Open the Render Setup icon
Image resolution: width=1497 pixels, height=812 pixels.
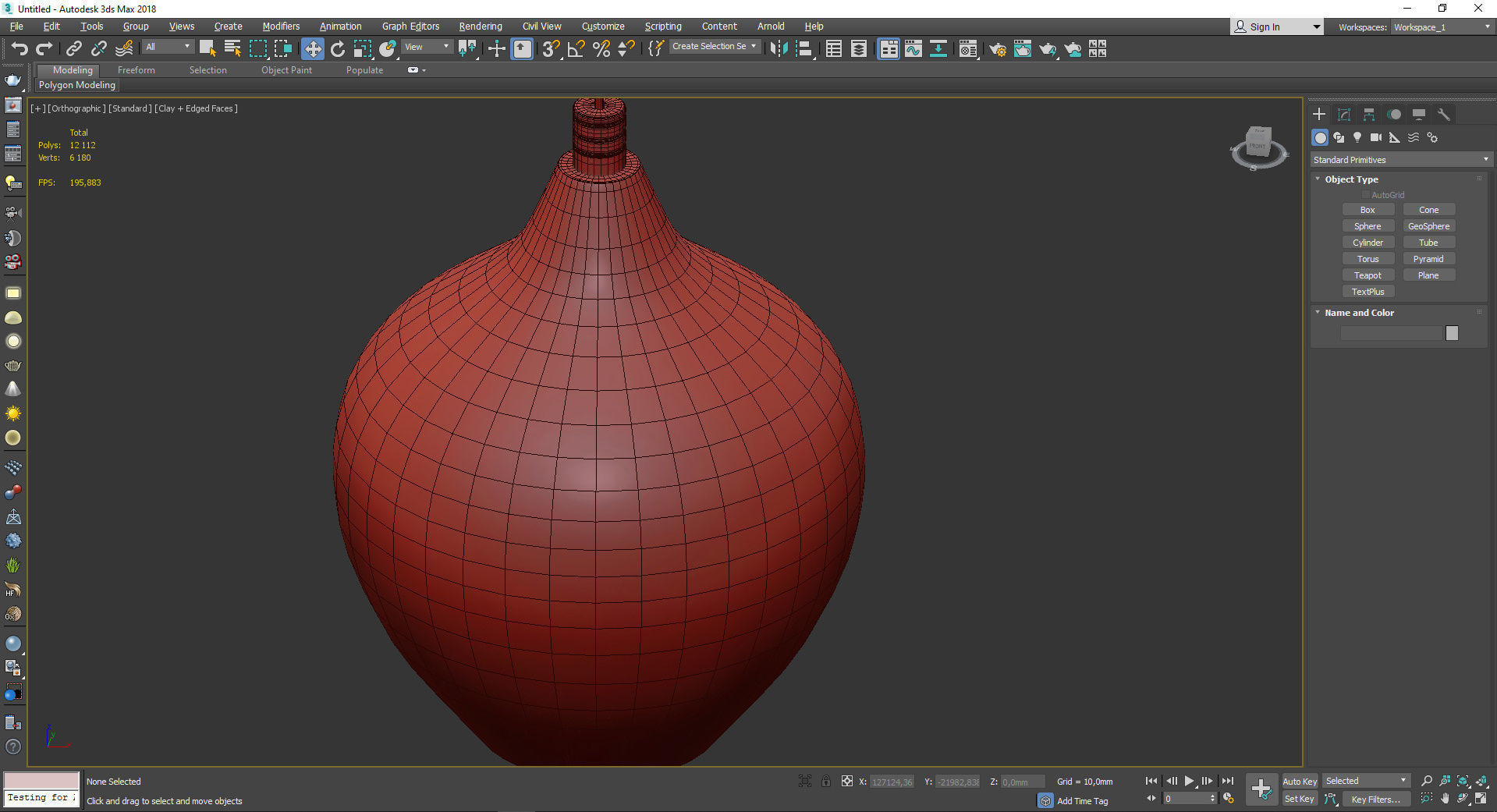tap(998, 49)
